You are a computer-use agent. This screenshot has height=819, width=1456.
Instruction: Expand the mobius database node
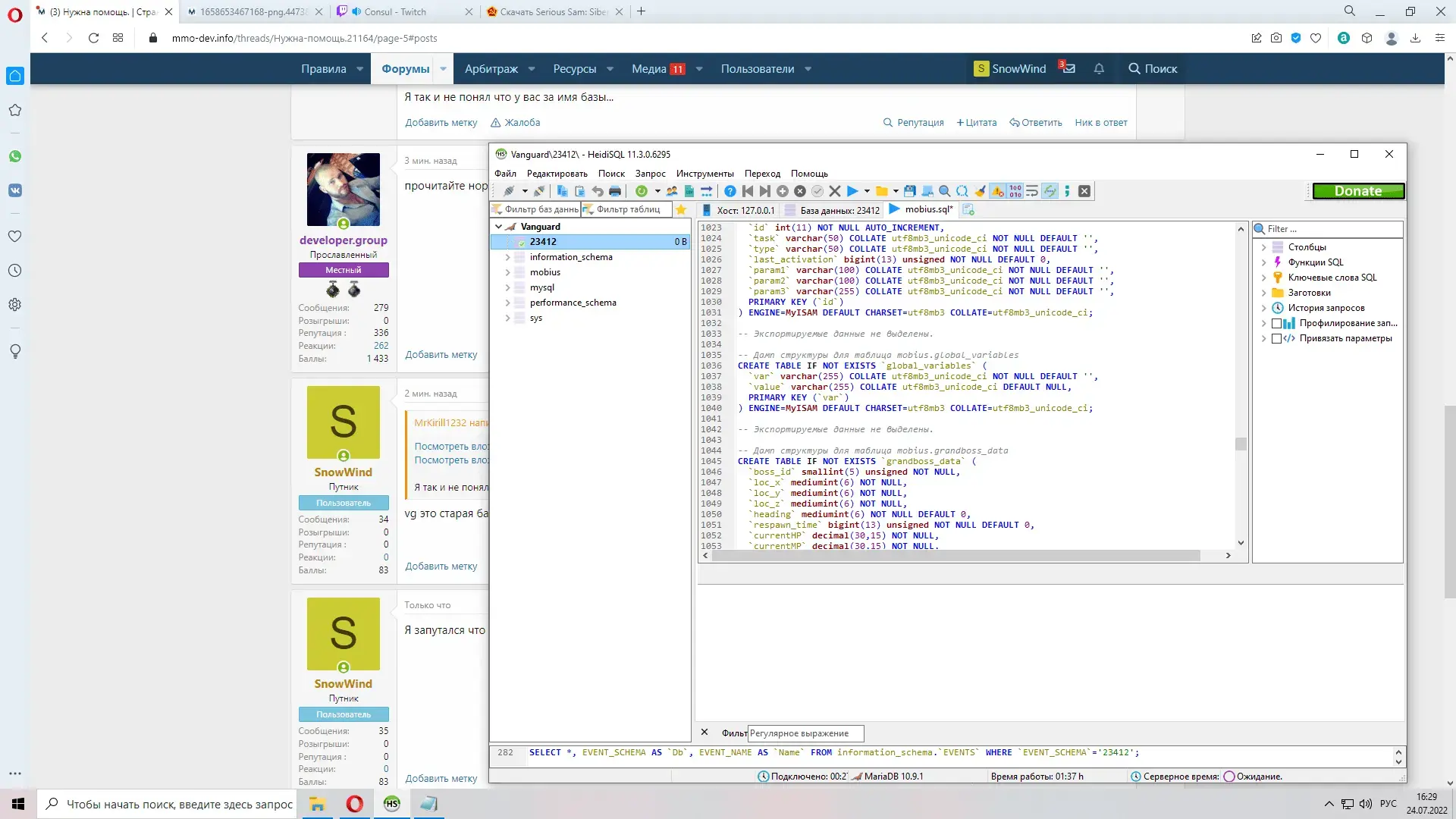[x=507, y=272]
